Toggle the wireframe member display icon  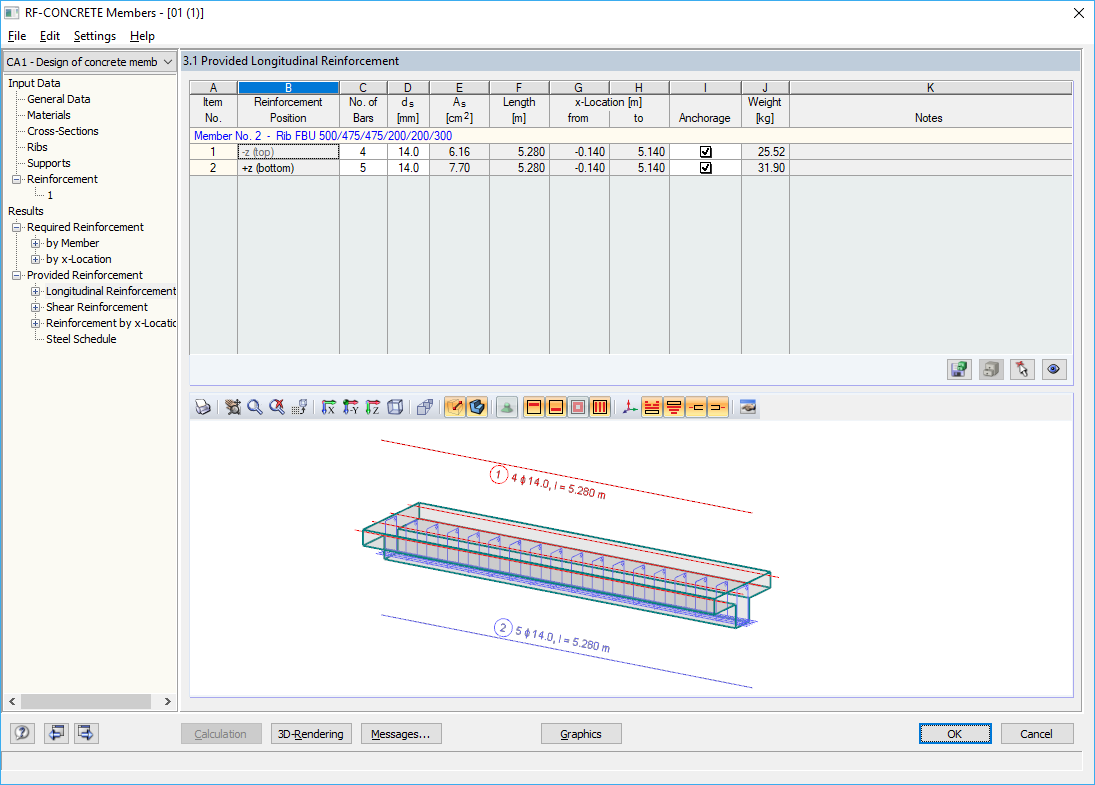click(x=455, y=407)
